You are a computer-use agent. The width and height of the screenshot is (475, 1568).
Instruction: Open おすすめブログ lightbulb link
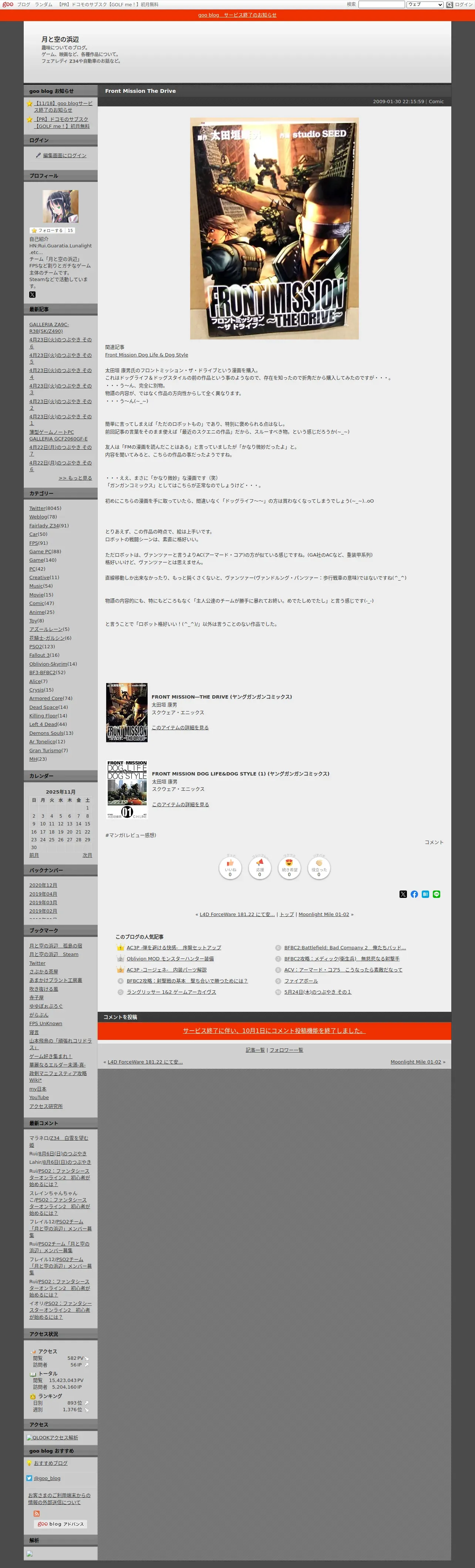[51, 1463]
